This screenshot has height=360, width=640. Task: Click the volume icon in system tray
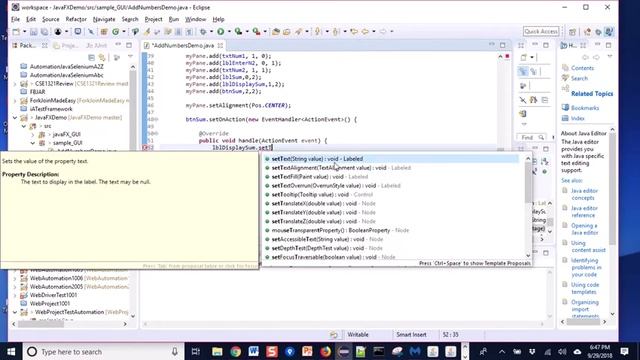coord(562,351)
